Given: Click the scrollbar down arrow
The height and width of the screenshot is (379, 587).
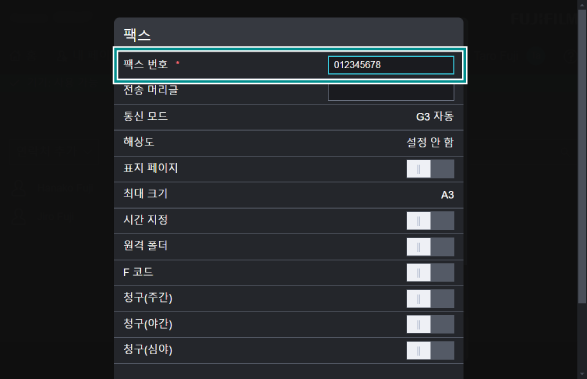Looking at the screenshot, I should pyautogui.click(x=582, y=374).
